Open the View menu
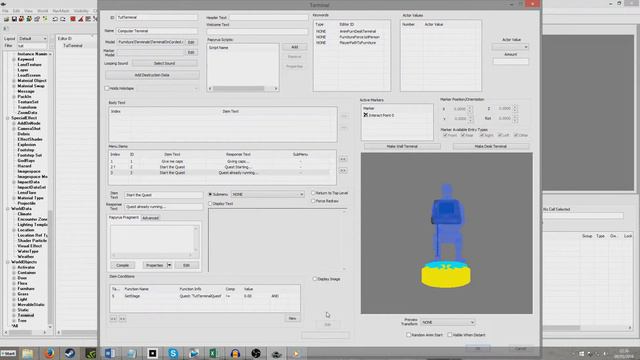The height and width of the screenshot is (360, 640). point(29,11)
